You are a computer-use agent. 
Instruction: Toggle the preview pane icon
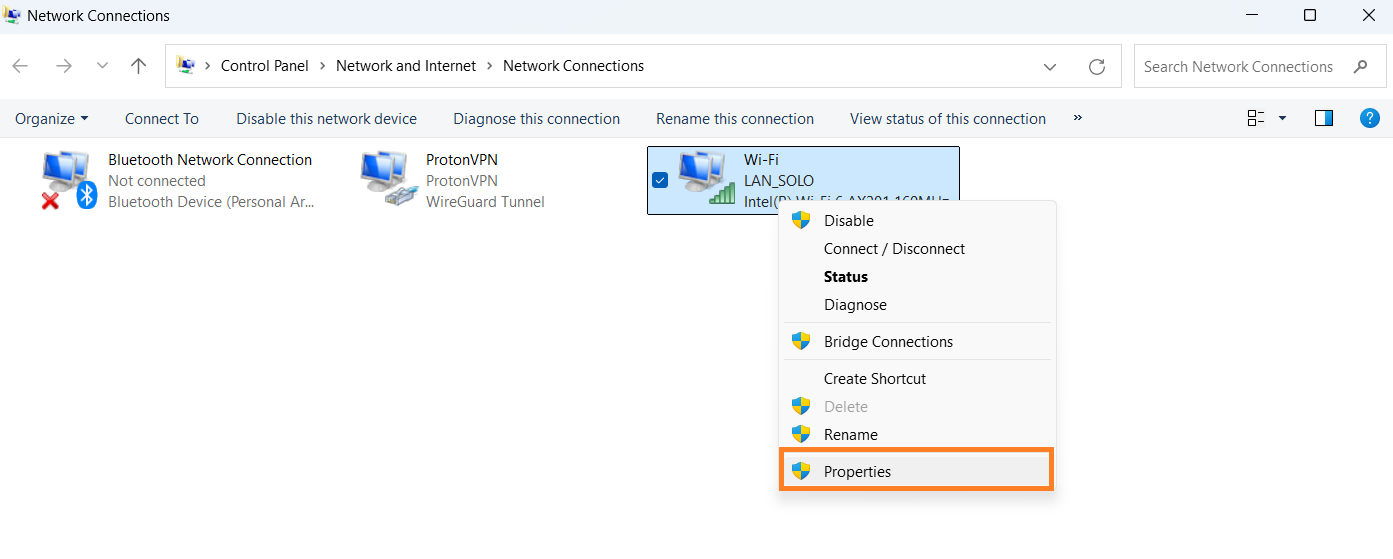pos(1324,118)
